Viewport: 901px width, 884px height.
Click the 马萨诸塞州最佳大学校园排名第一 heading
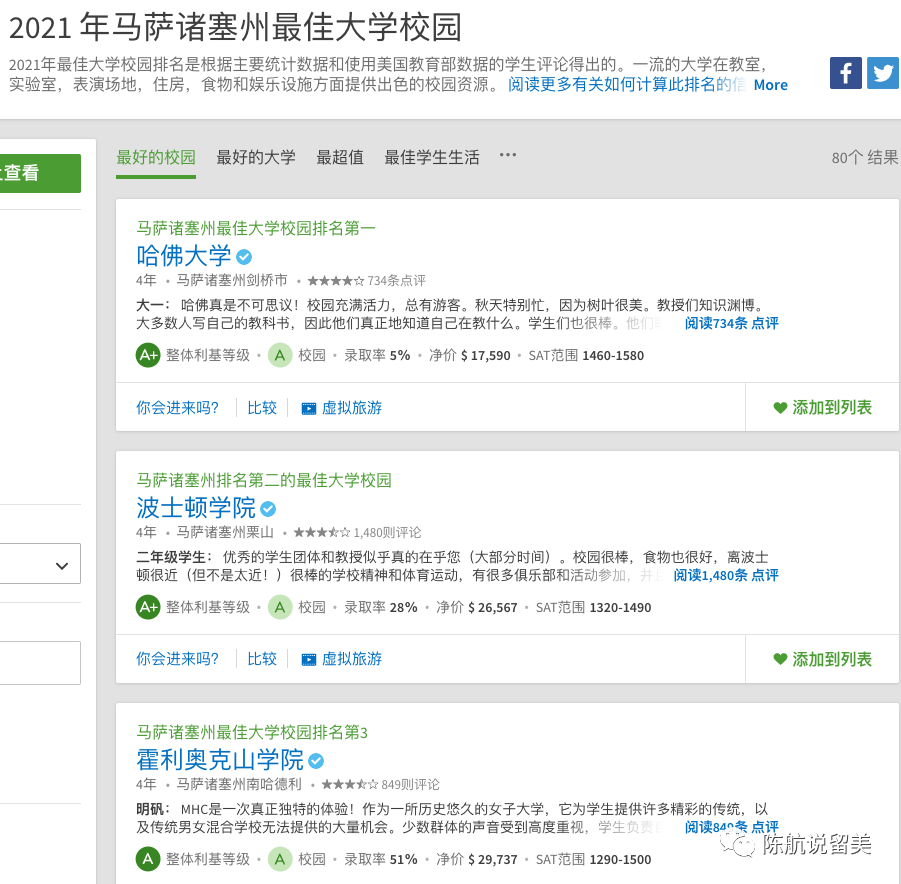click(x=256, y=228)
